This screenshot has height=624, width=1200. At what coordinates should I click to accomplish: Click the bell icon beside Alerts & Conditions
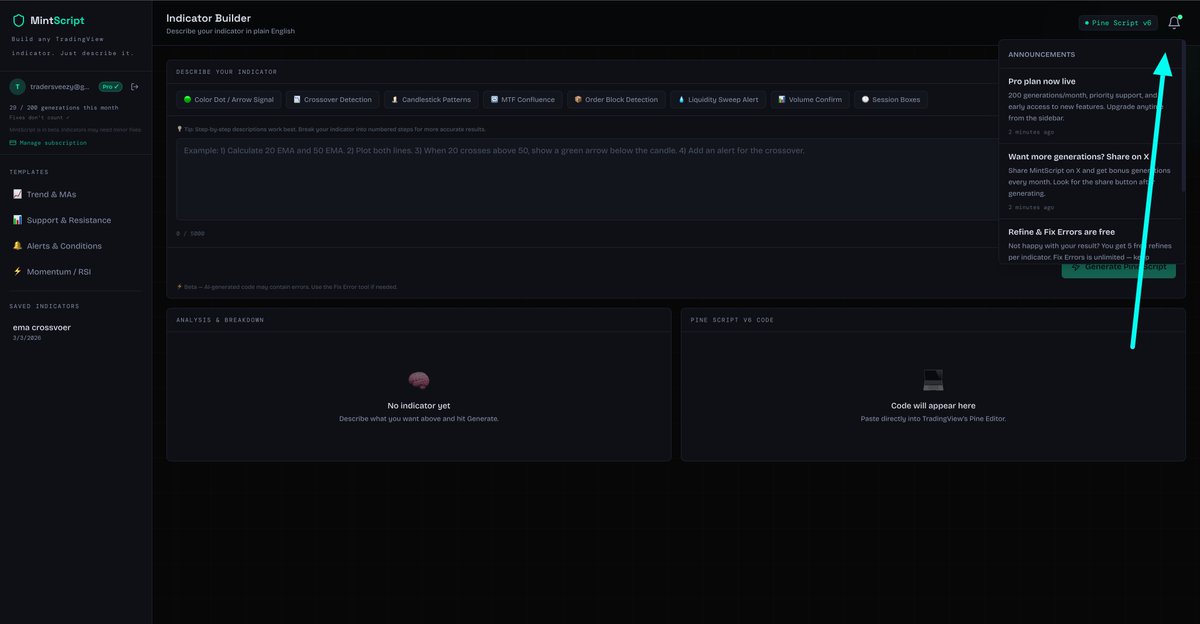point(17,246)
